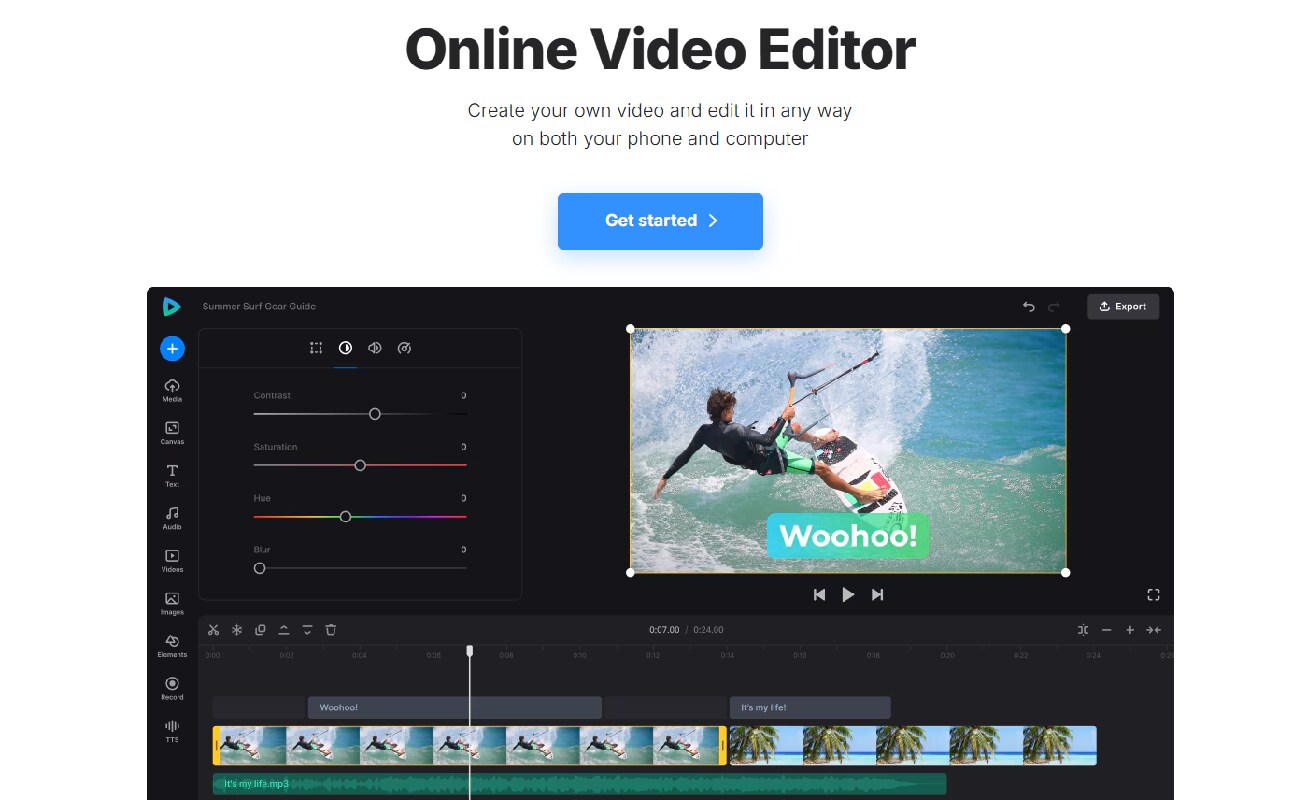The width and height of the screenshot is (1307, 800).
Task: Switch to the Audio tab in the properties panel
Action: pos(375,347)
